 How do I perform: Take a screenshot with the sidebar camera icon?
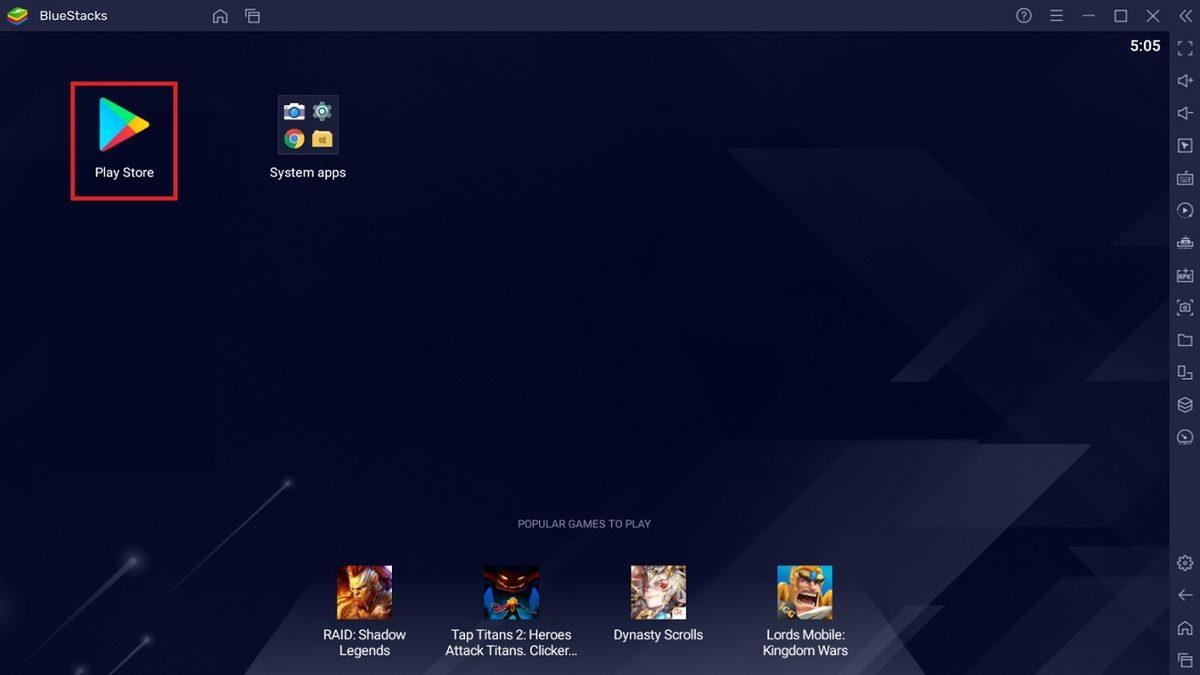(x=1185, y=308)
